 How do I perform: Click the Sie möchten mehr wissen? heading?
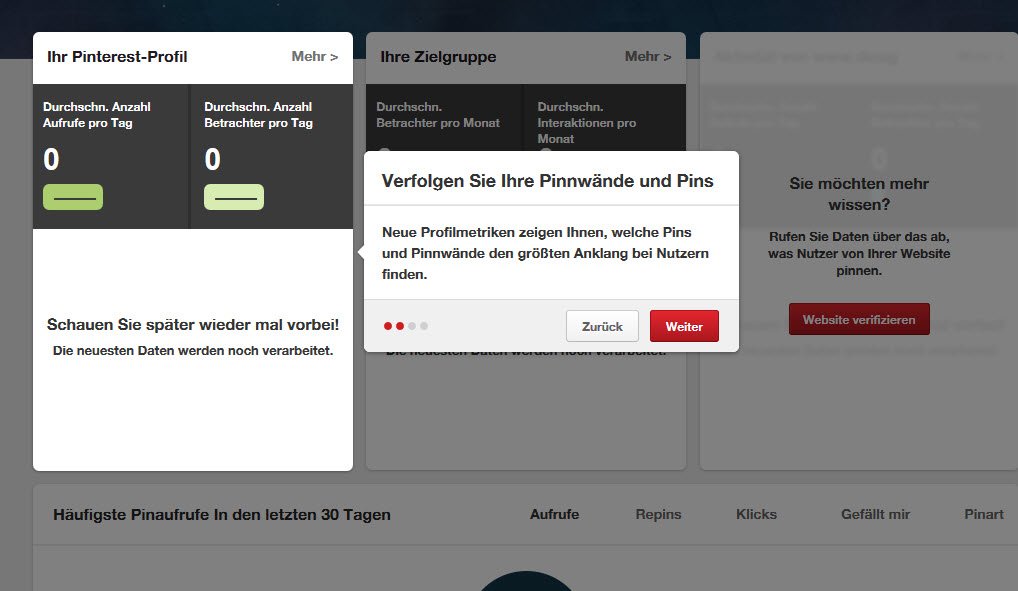pos(859,194)
